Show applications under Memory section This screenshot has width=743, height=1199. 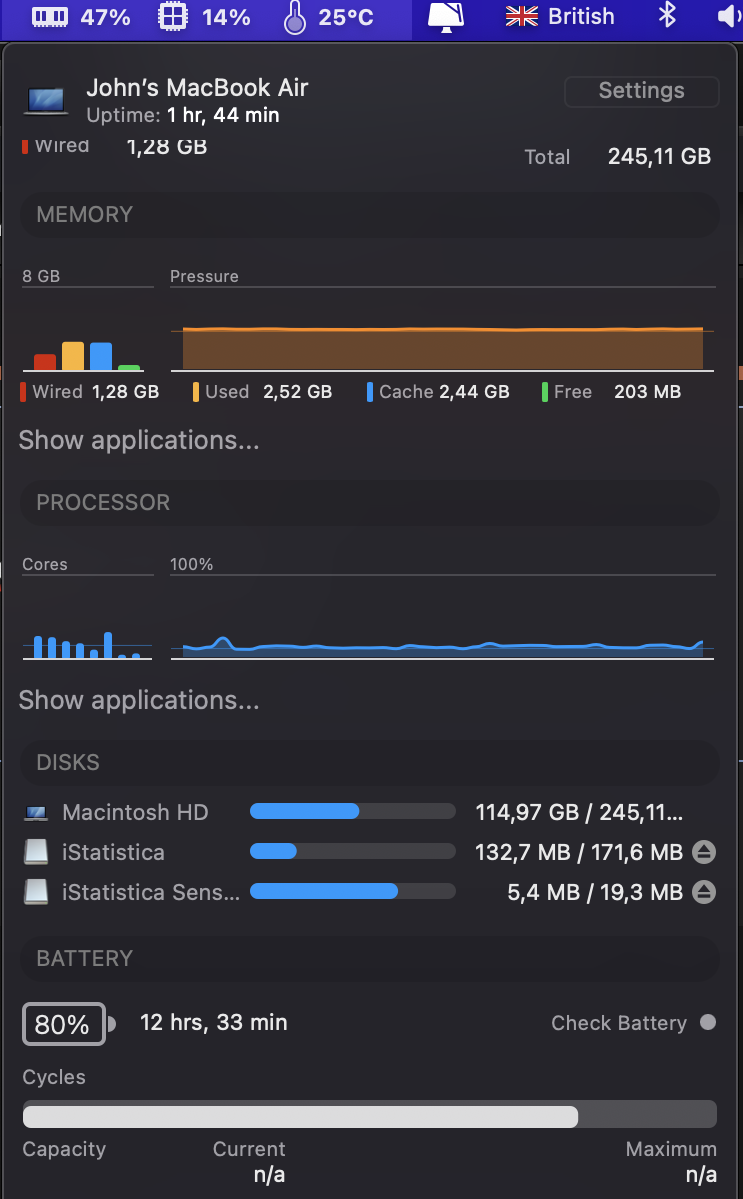click(x=139, y=440)
